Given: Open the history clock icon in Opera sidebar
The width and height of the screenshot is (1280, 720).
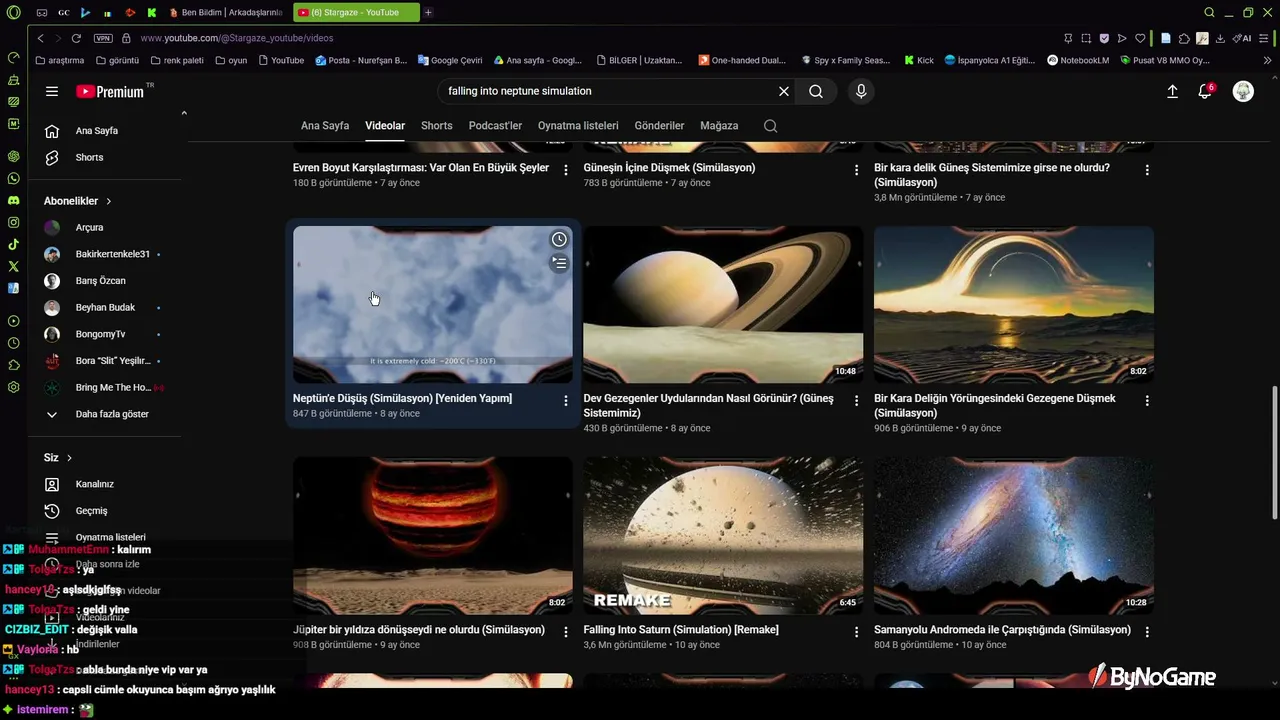Looking at the screenshot, I should coord(13,343).
